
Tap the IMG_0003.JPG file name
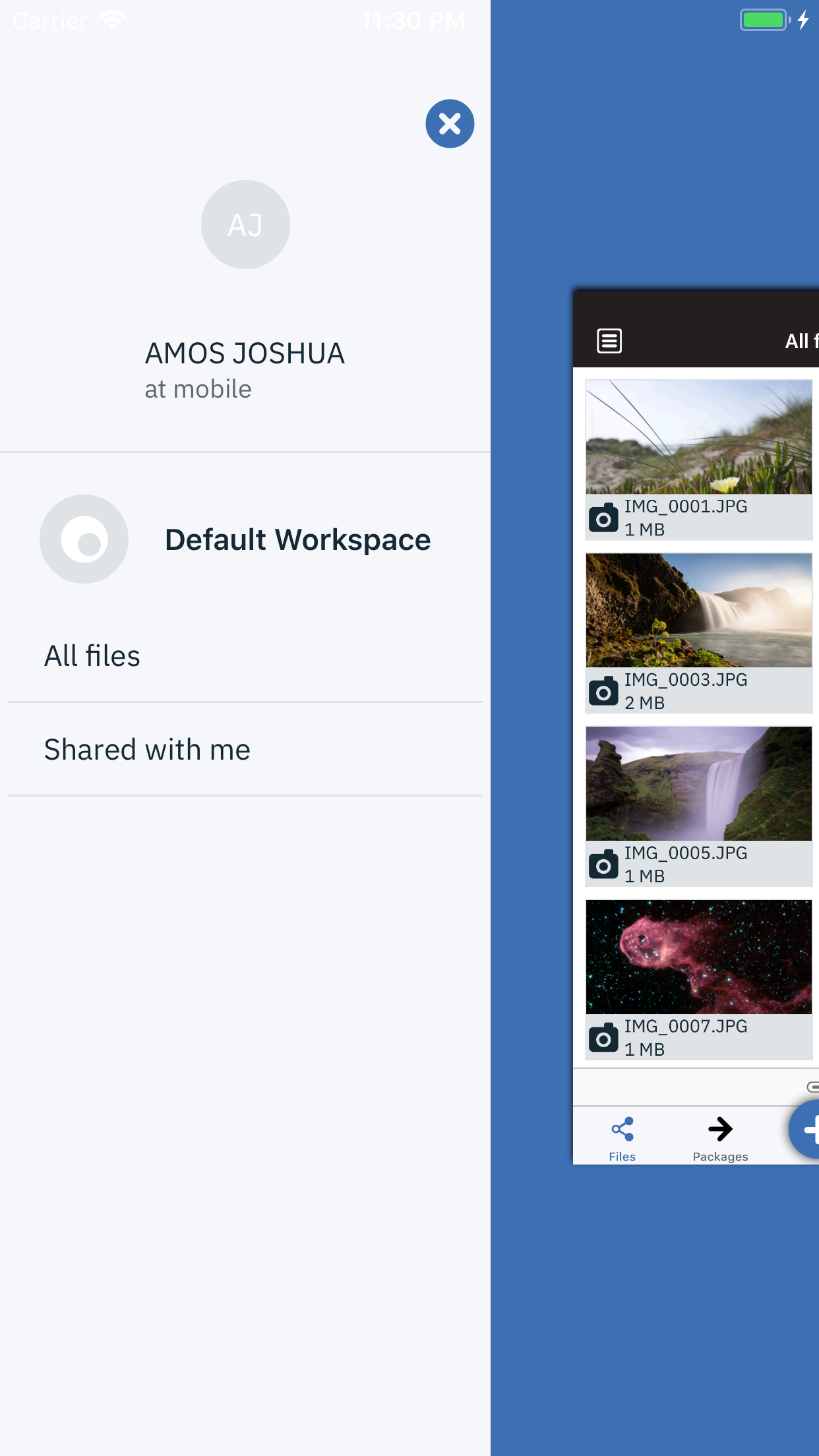[x=686, y=680]
